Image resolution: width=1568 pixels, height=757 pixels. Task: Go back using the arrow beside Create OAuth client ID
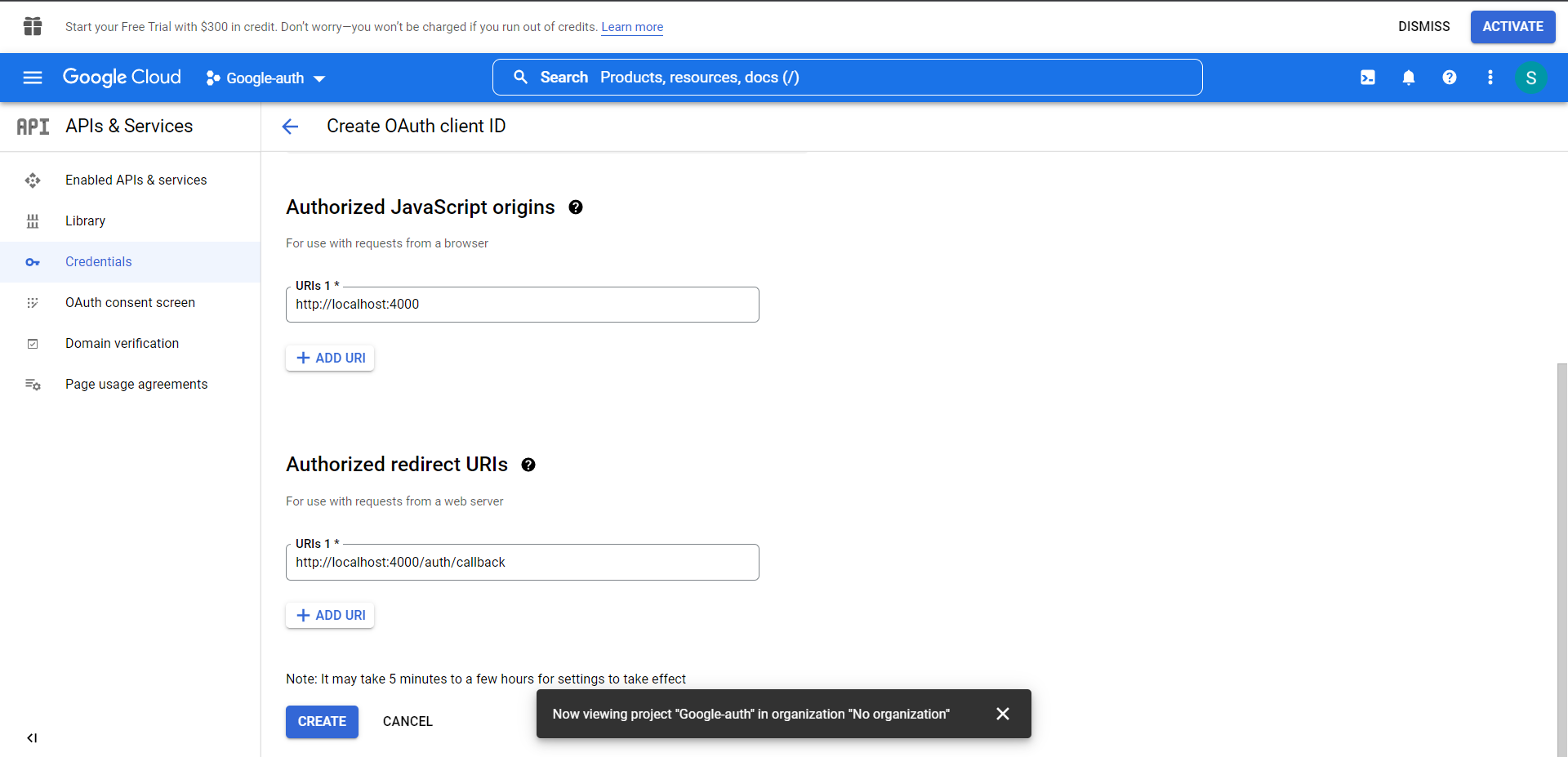[290, 127]
